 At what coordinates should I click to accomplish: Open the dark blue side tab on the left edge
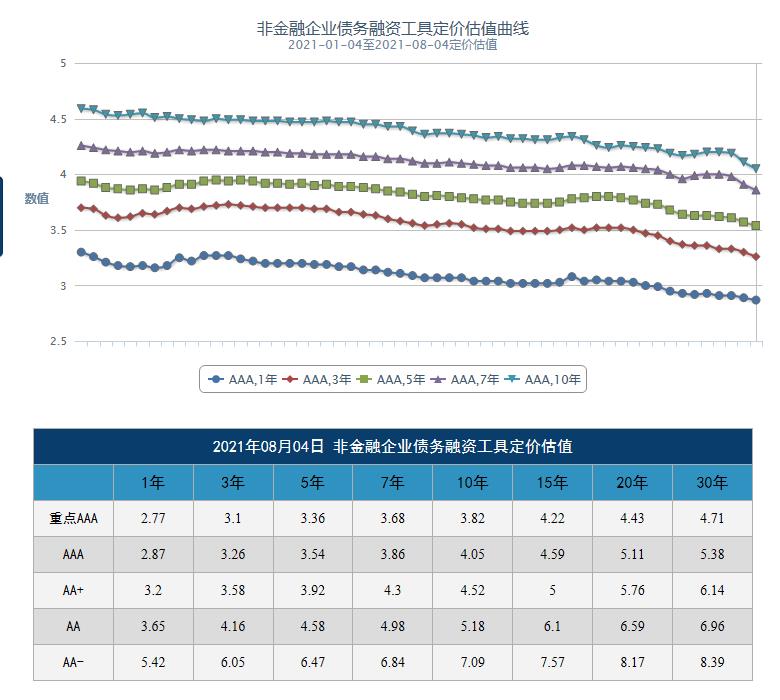tap(2, 216)
